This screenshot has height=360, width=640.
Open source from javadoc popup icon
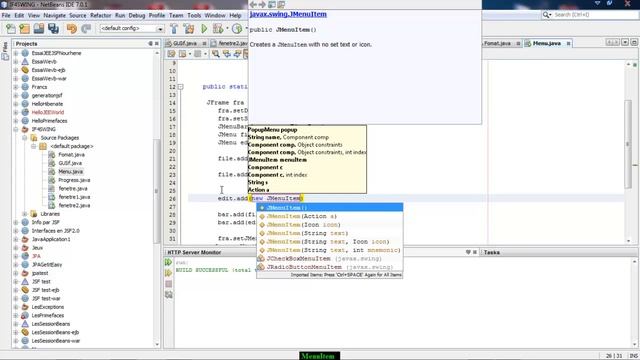coord(281,4)
